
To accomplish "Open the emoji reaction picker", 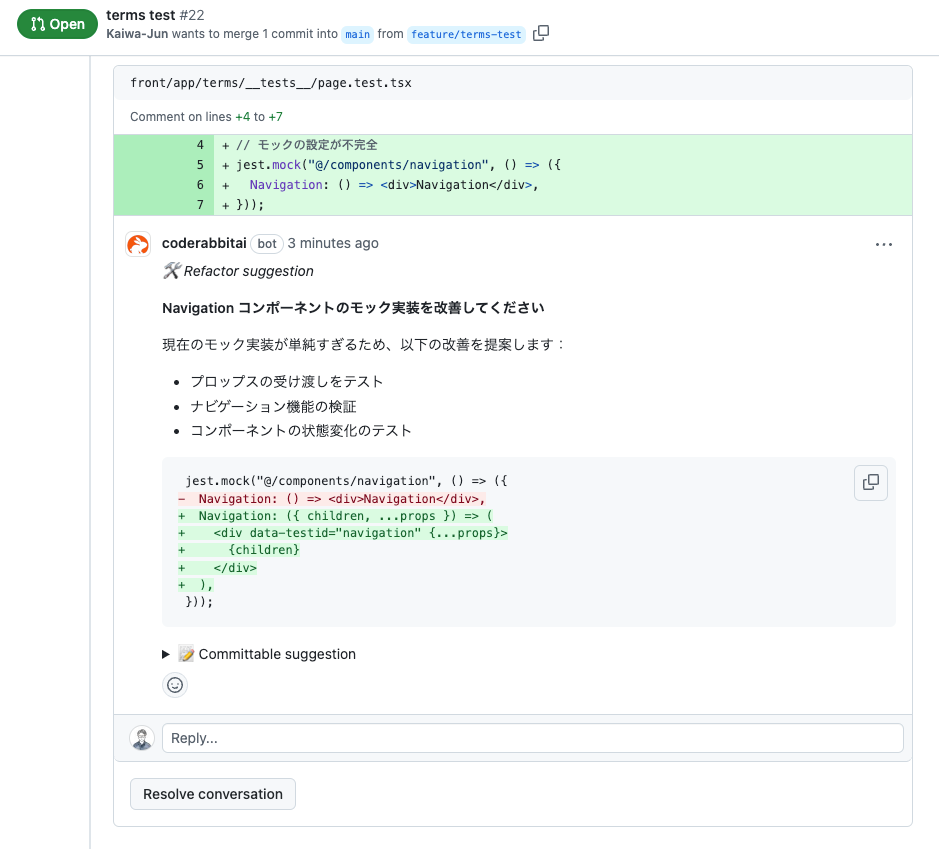I will [x=175, y=685].
